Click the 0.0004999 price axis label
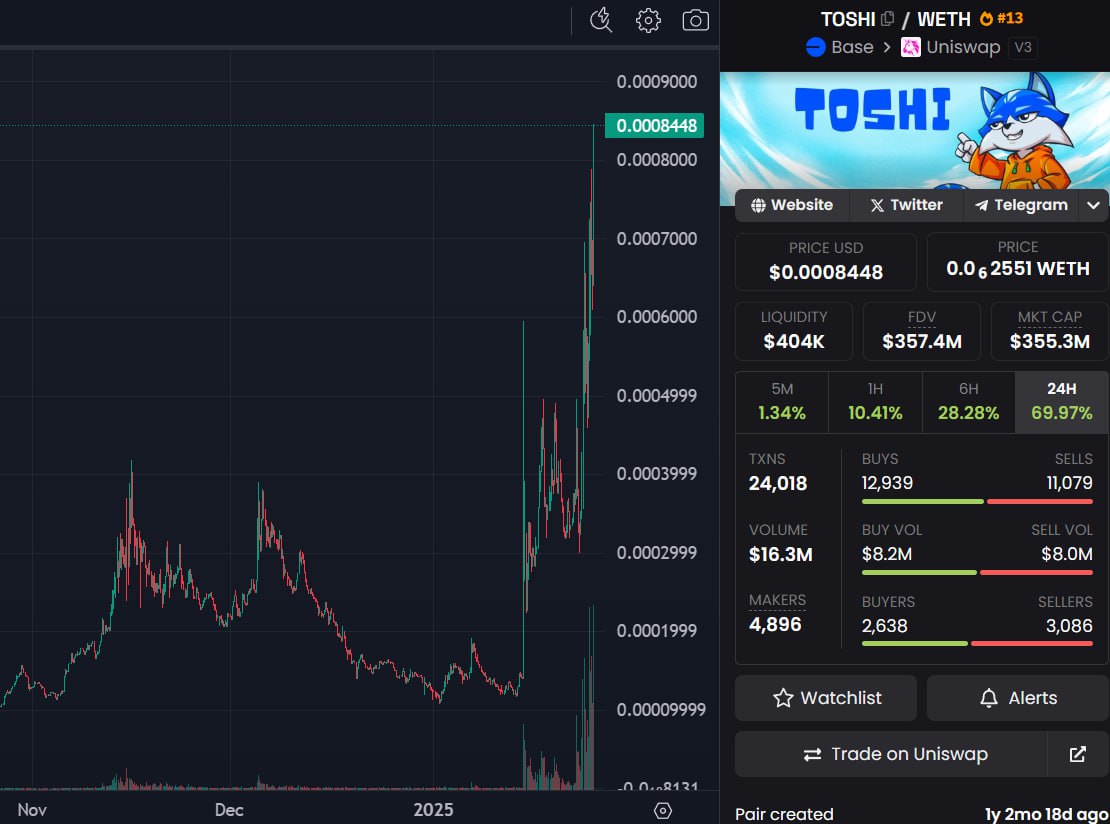This screenshot has width=1110, height=824. [657, 395]
